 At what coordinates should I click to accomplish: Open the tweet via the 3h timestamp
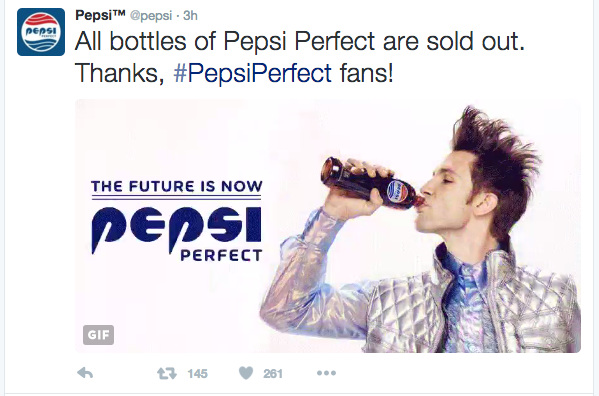[x=190, y=15]
